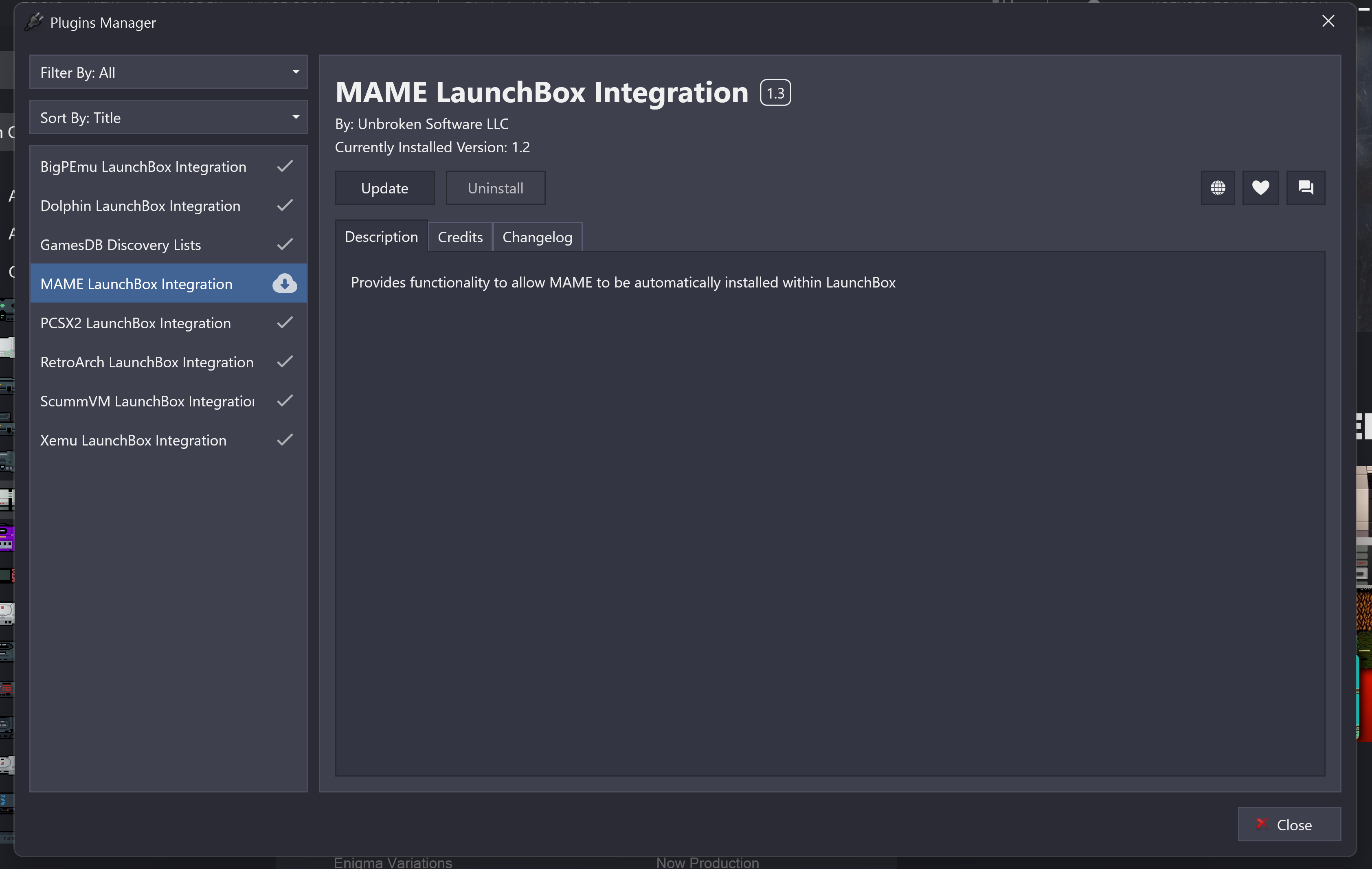Switch to the Credits tab

click(460, 237)
